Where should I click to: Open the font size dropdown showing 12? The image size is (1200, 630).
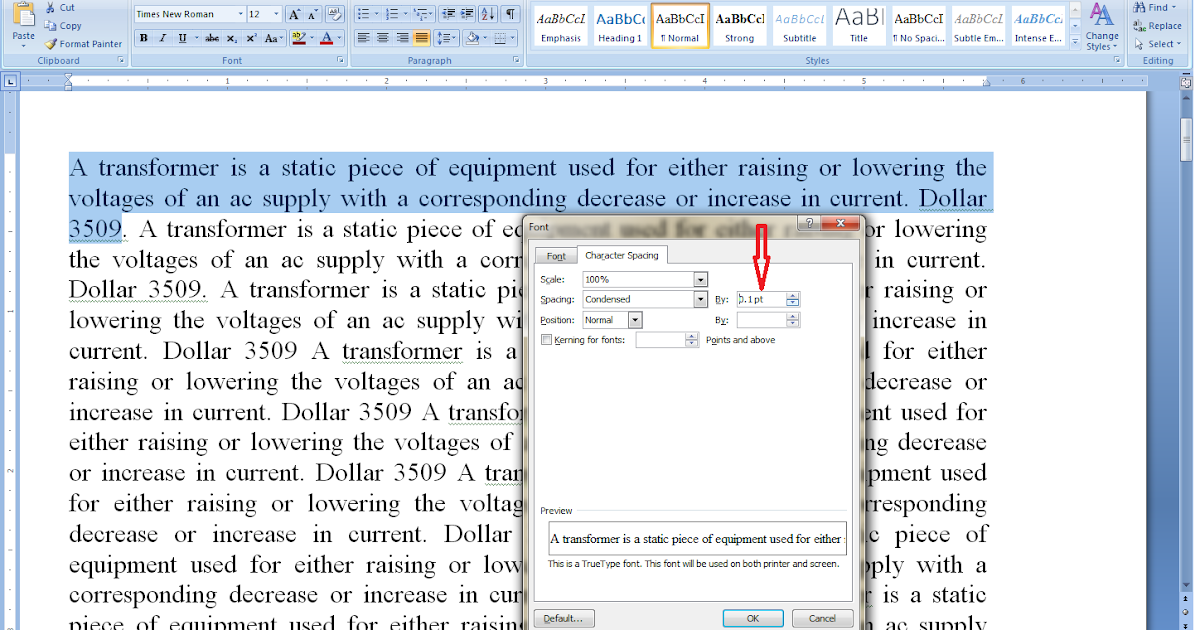276,13
